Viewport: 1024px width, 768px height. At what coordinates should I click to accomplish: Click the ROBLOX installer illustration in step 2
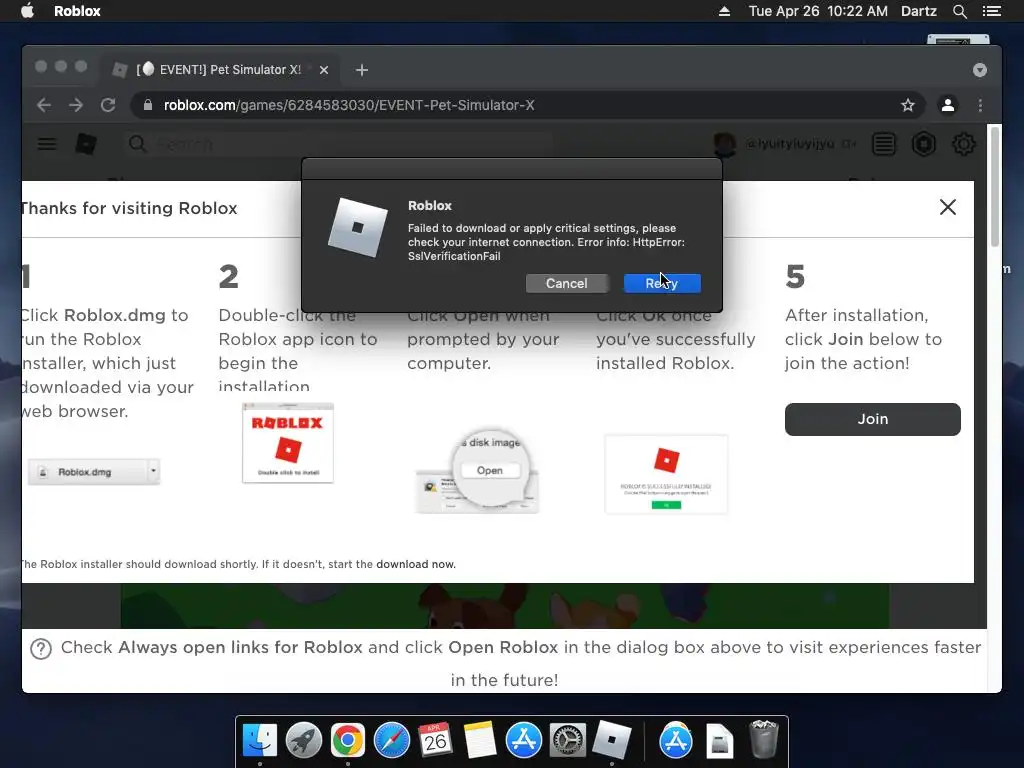coord(288,443)
